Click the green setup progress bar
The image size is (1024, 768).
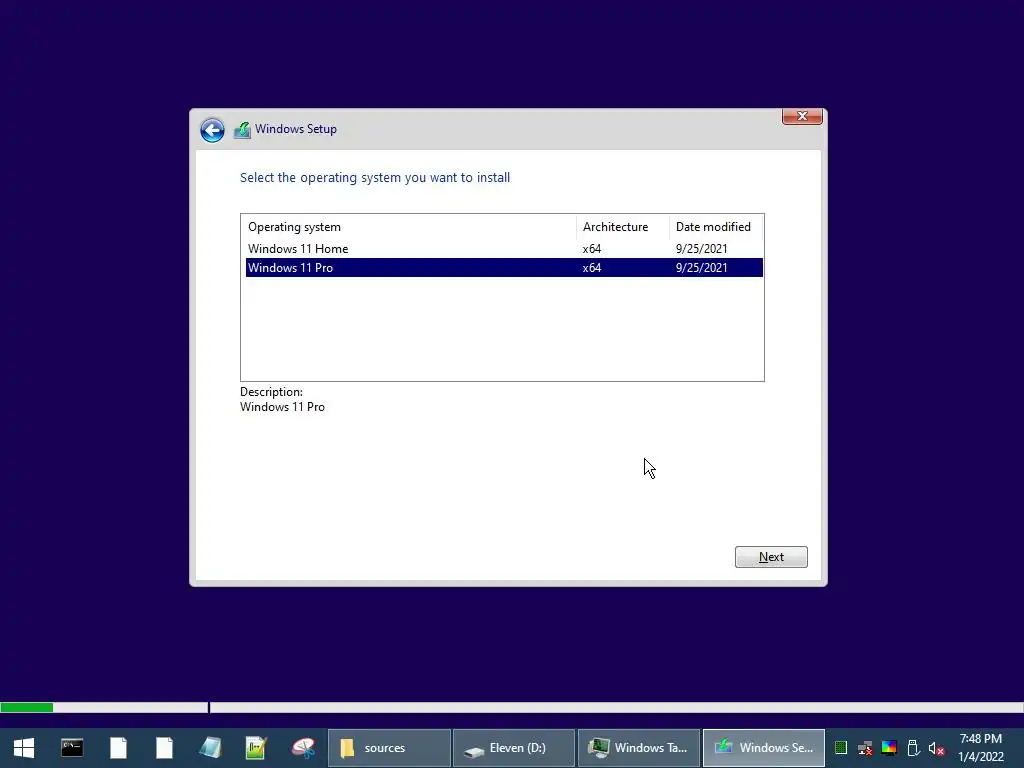[x=27, y=707]
